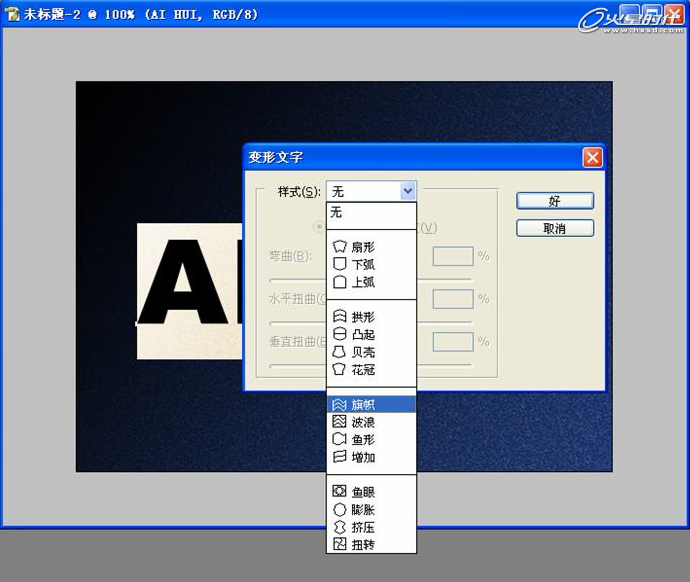This screenshot has height=582, width=690.
Task: Pick the 上弧 (Arc Upper) warp option
Action: 362,282
